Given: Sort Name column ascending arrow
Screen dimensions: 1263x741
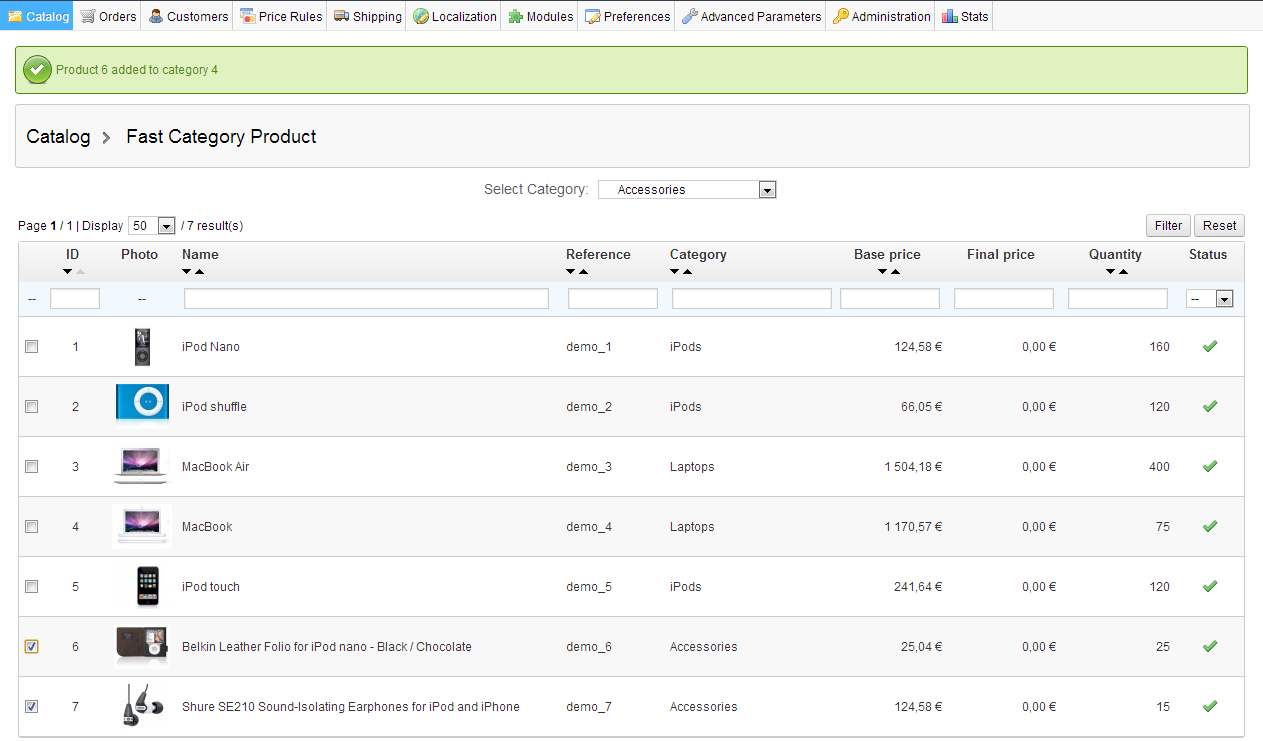Looking at the screenshot, I should pos(199,272).
